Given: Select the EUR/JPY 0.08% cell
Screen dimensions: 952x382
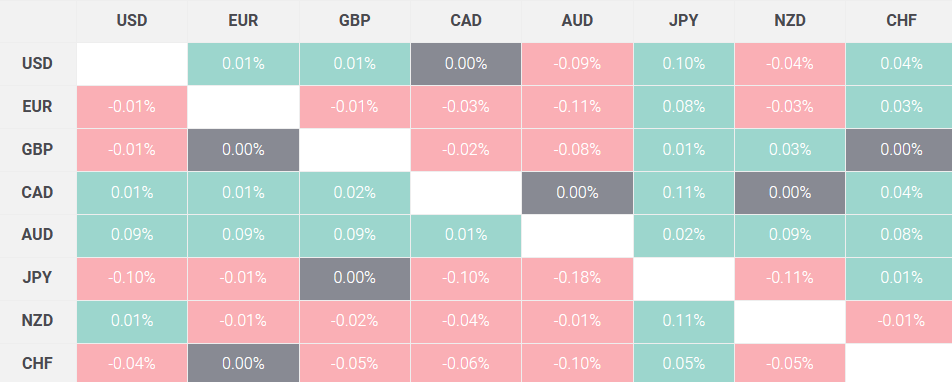Looking at the screenshot, I should [x=684, y=107].
